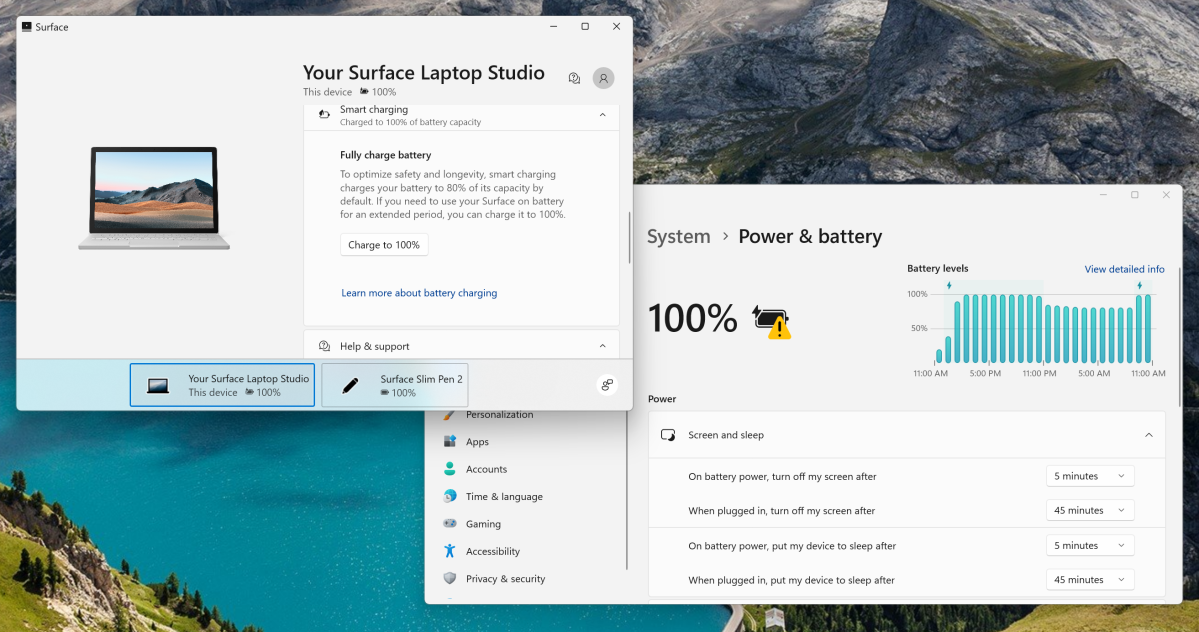
Task: Click the link devices icon in Surface app
Action: [607, 384]
